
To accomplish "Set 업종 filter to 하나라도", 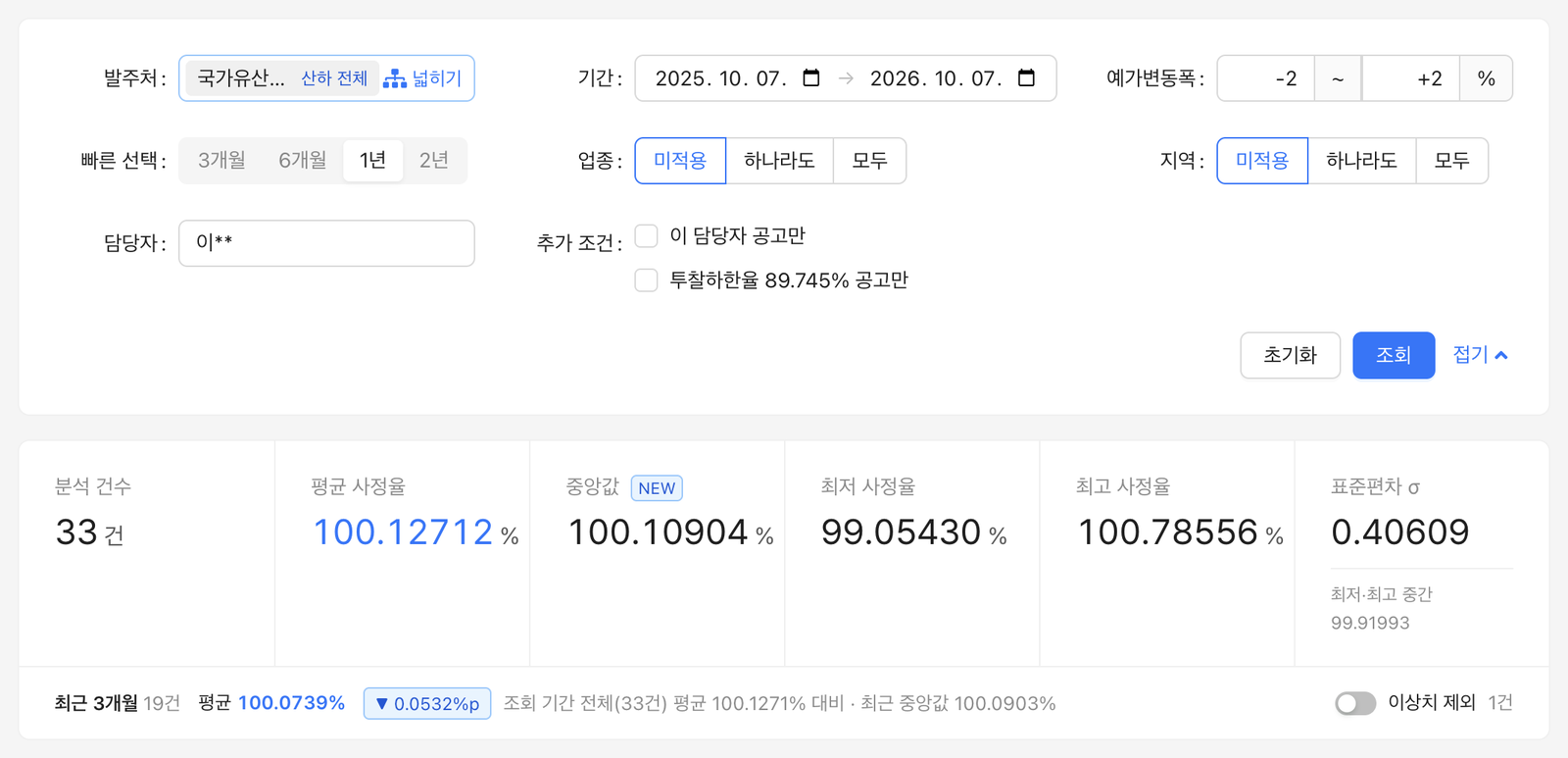I will [x=779, y=161].
